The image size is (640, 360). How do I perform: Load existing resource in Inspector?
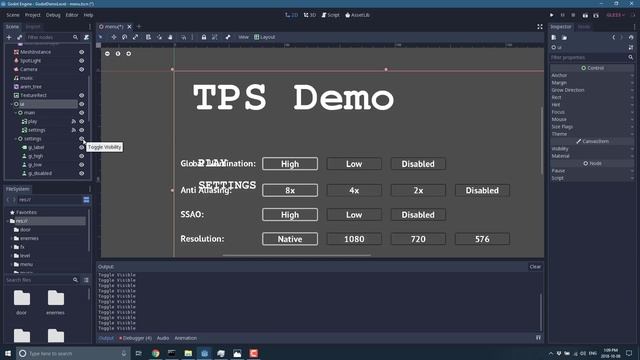click(x=564, y=38)
